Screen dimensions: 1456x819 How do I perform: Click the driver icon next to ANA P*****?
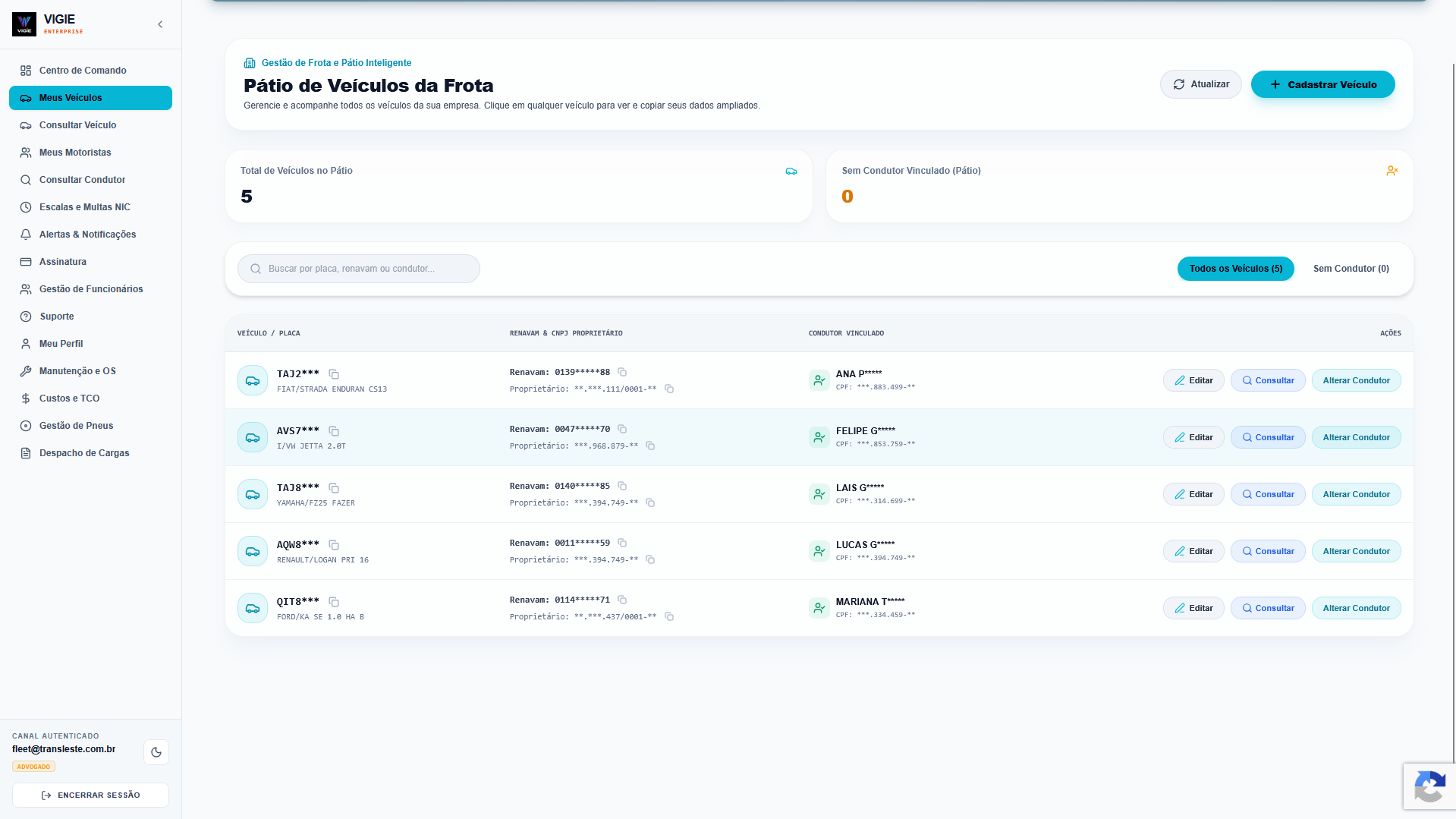[819, 380]
